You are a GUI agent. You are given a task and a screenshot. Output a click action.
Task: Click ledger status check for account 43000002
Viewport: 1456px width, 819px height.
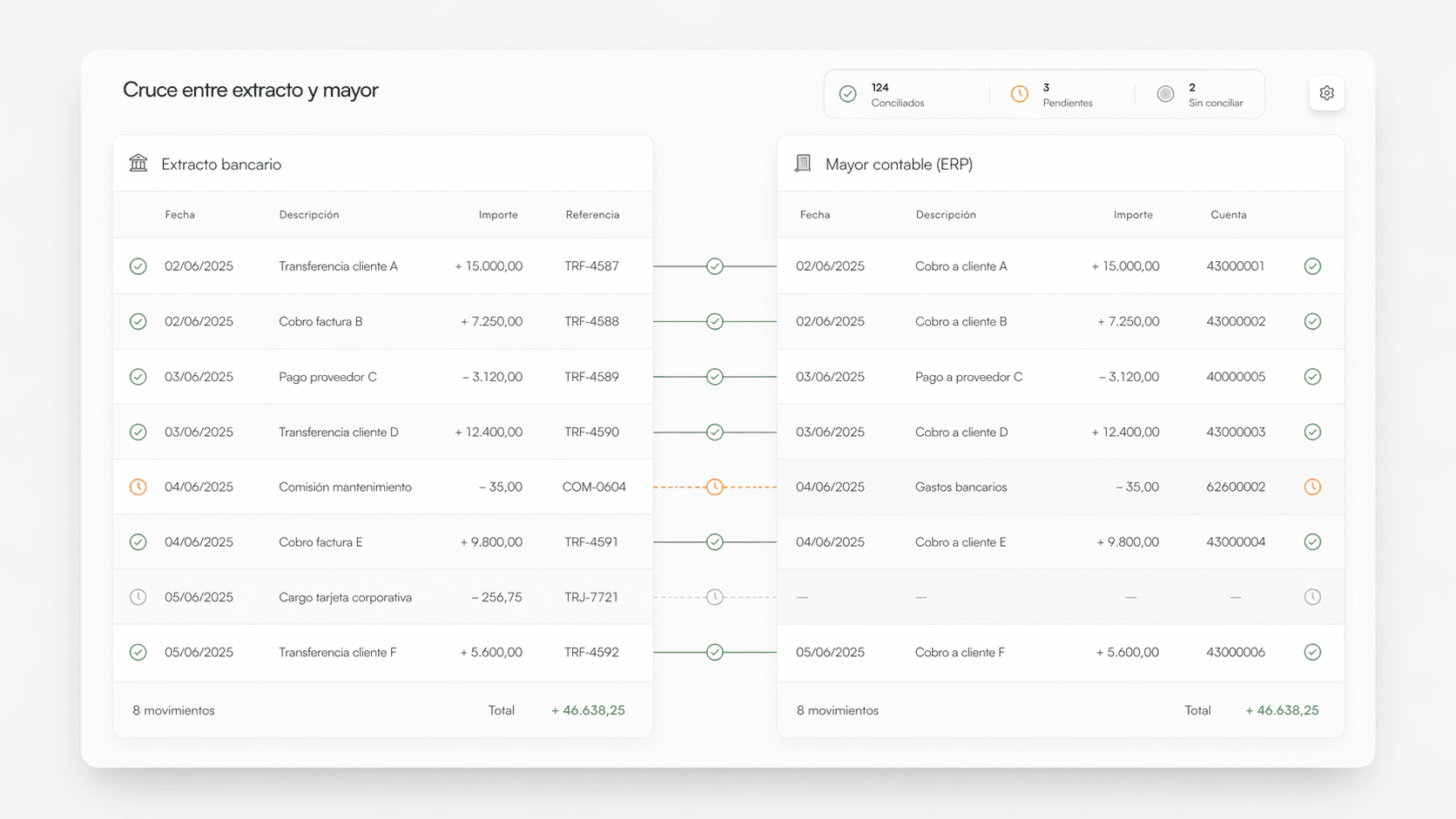pos(1312,321)
